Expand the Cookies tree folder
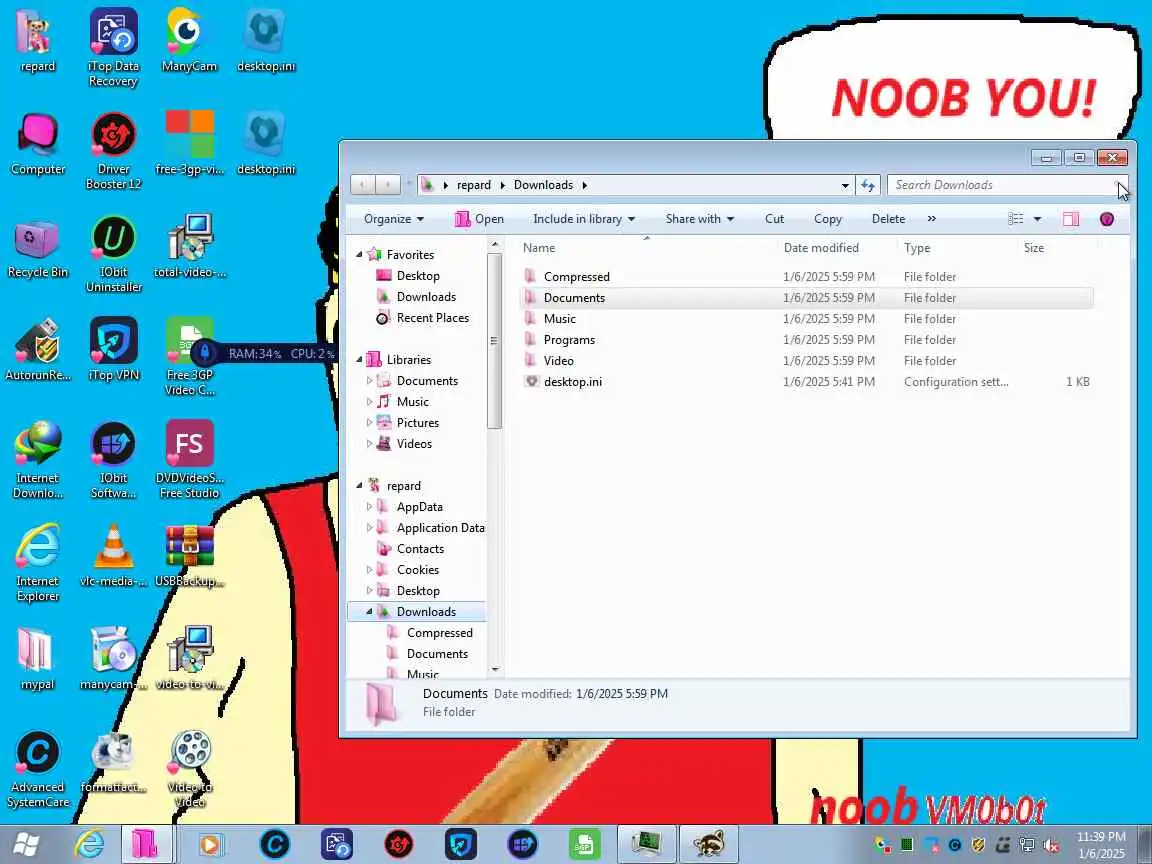 [x=370, y=570]
